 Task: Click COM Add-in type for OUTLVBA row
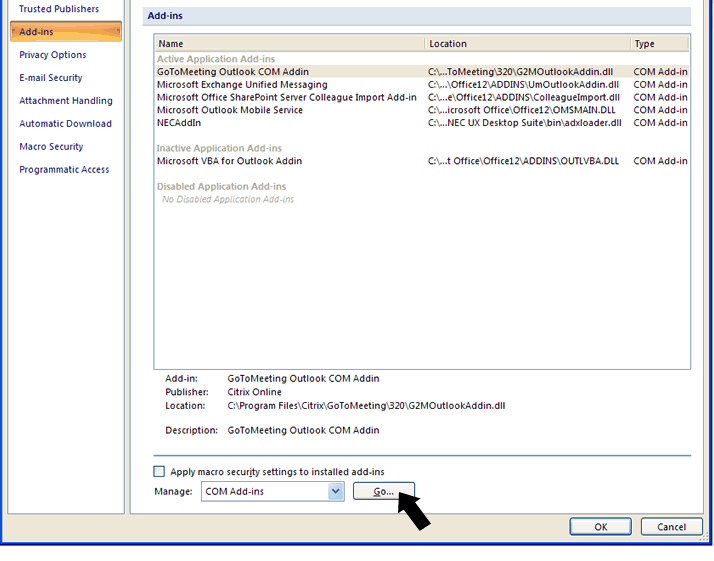[660, 161]
